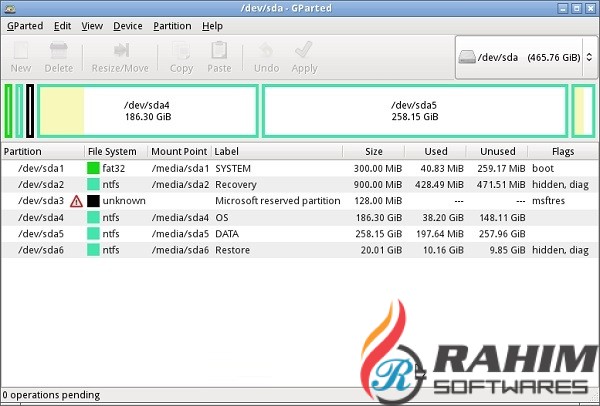Click the 148.11 GiB unused value
This screenshot has width=600, height=406.
pos(502,218)
